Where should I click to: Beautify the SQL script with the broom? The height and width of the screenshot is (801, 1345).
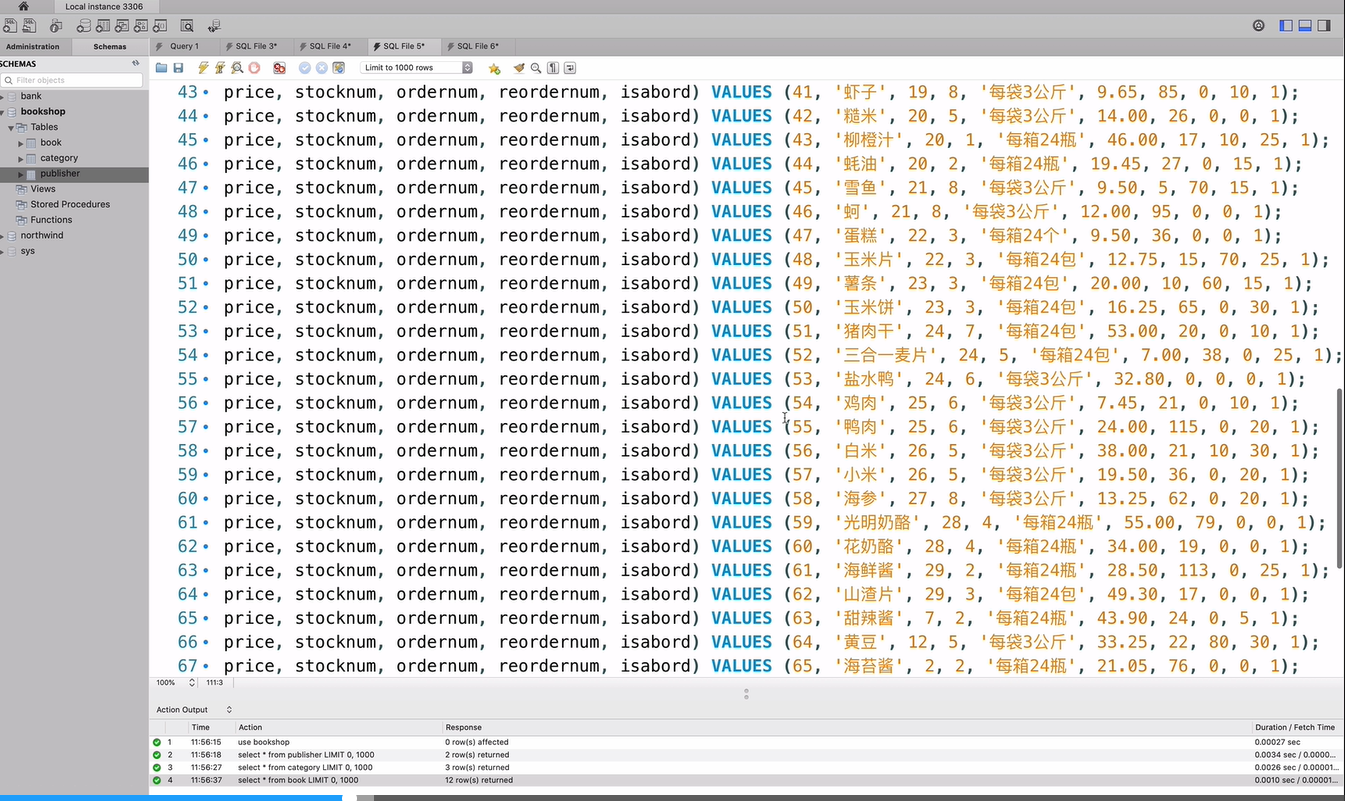tap(519, 68)
